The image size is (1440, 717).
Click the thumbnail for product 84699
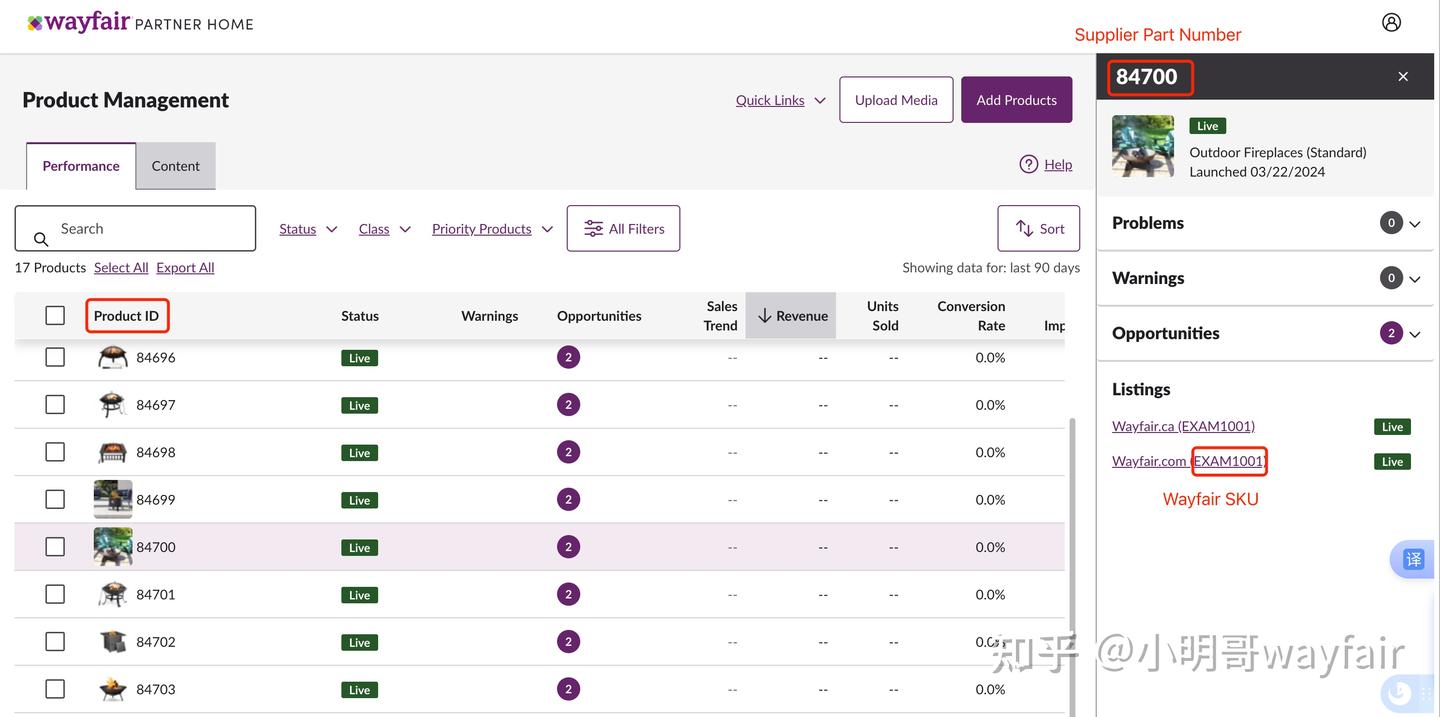pyautogui.click(x=112, y=497)
